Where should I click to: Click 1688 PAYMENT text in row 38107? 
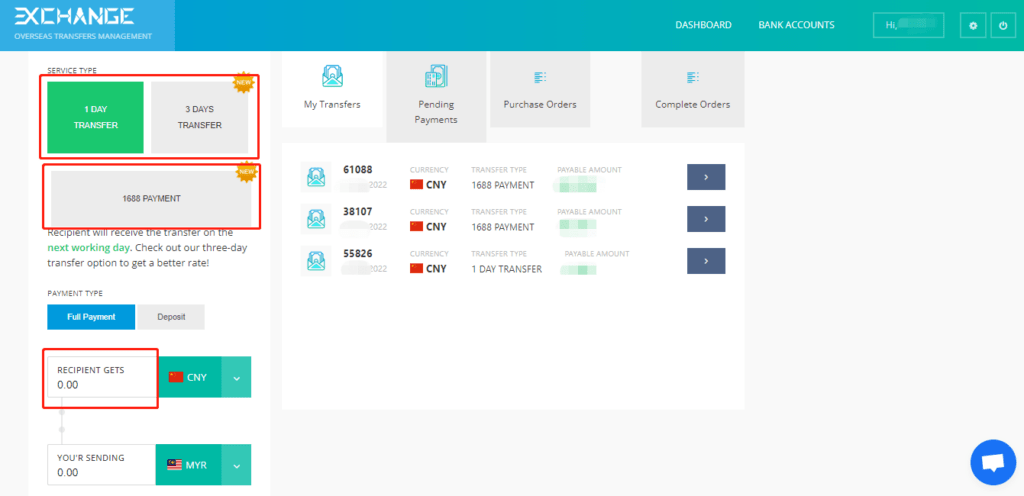[503, 227]
